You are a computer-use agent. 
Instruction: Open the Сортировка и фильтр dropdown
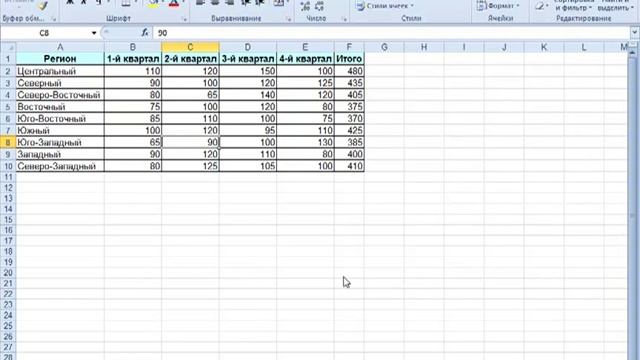click(573, 5)
